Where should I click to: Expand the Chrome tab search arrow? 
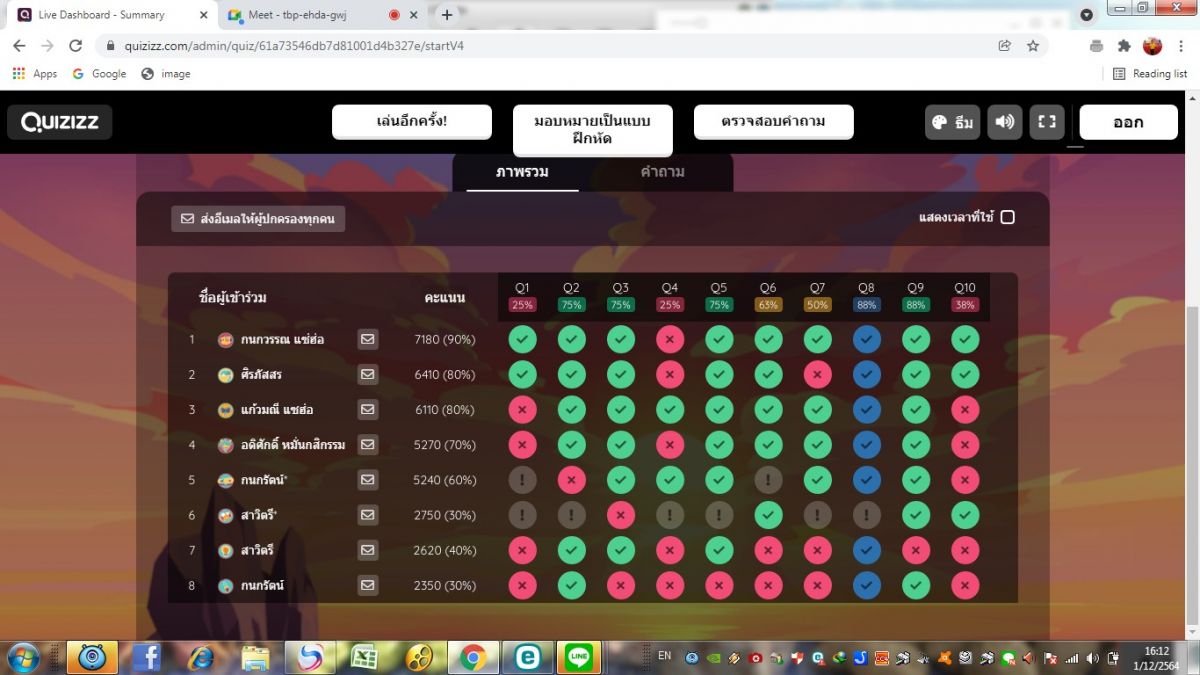(1087, 15)
